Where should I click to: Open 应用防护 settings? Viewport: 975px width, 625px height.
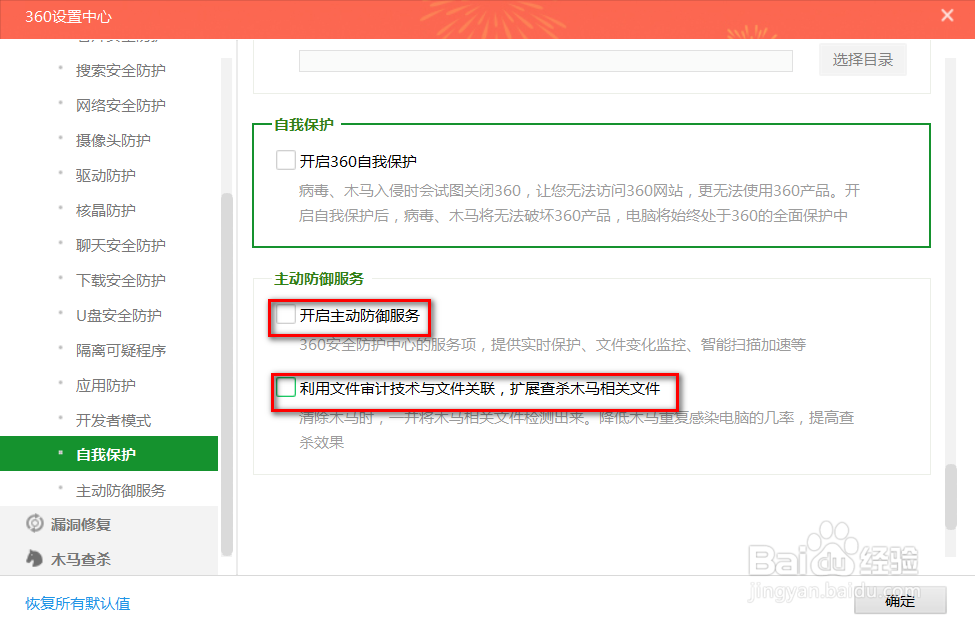pyautogui.click(x=106, y=385)
